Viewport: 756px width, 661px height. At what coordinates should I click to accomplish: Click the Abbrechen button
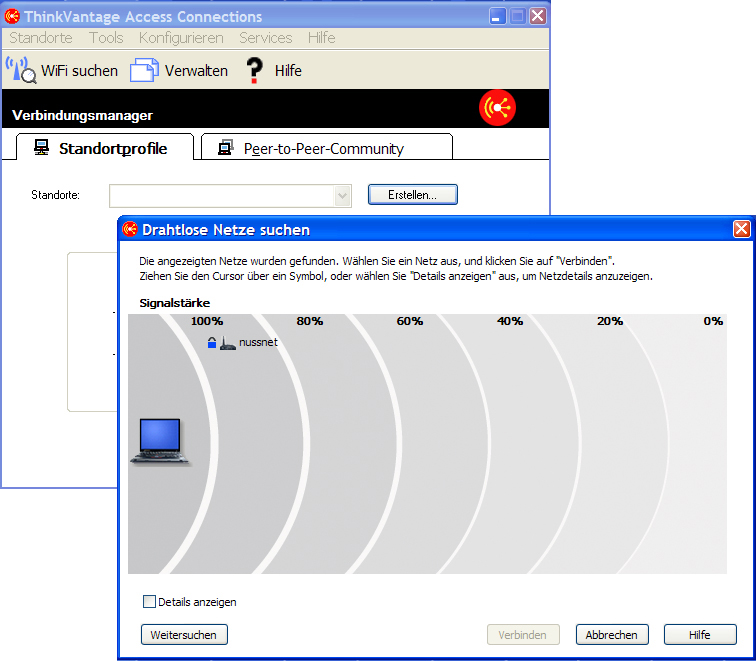612,634
